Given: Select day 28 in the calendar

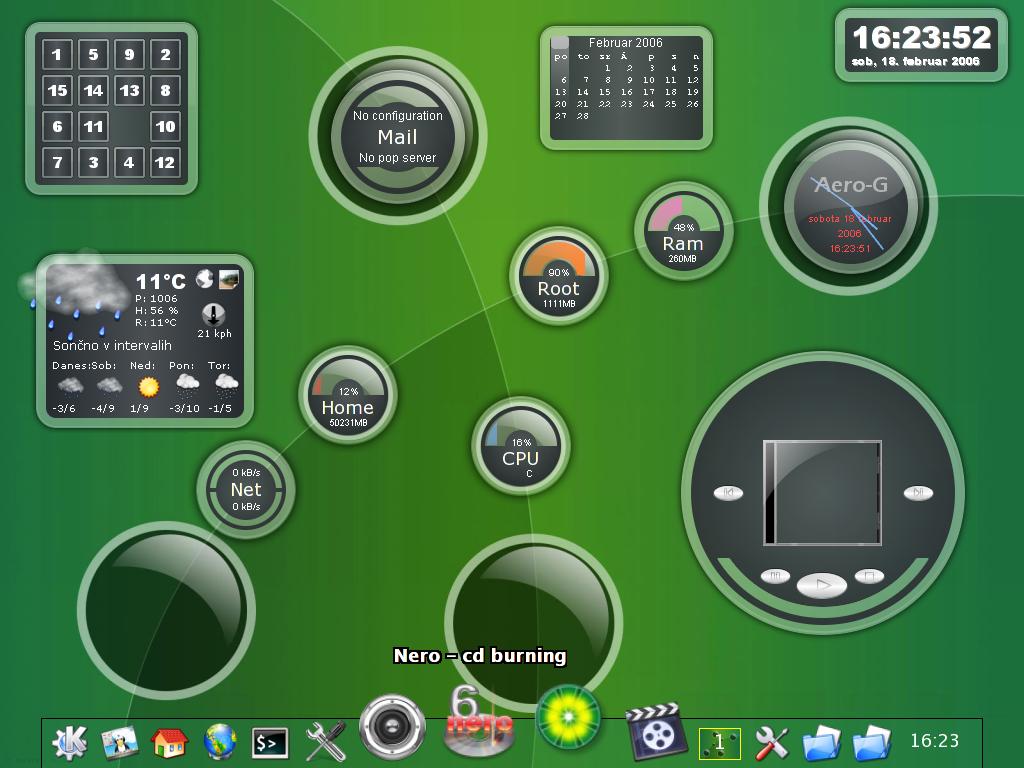Looking at the screenshot, I should click(x=583, y=116).
